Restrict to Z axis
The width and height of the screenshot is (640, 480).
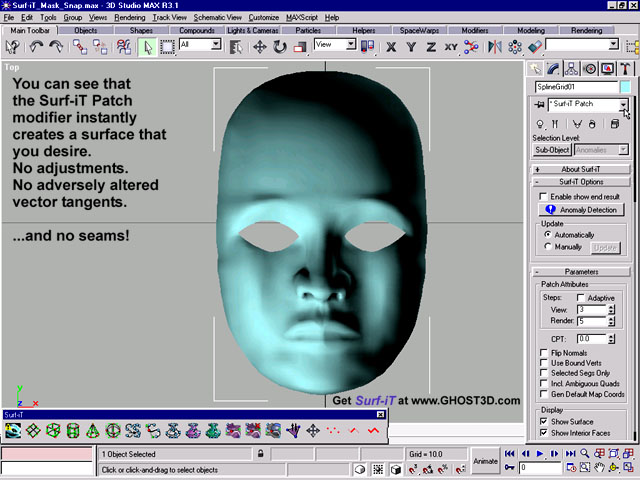point(431,47)
